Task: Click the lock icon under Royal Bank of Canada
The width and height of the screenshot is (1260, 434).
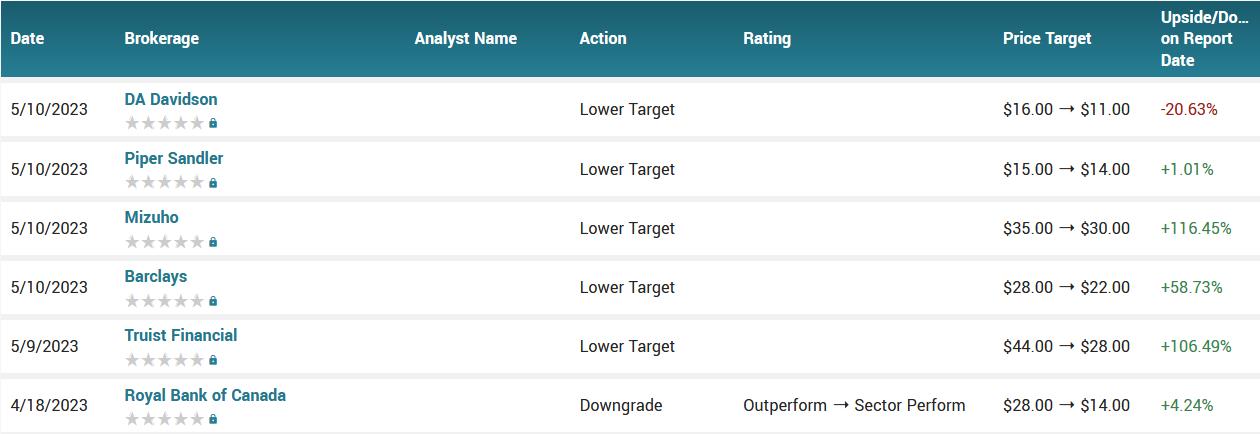Action: 213,419
